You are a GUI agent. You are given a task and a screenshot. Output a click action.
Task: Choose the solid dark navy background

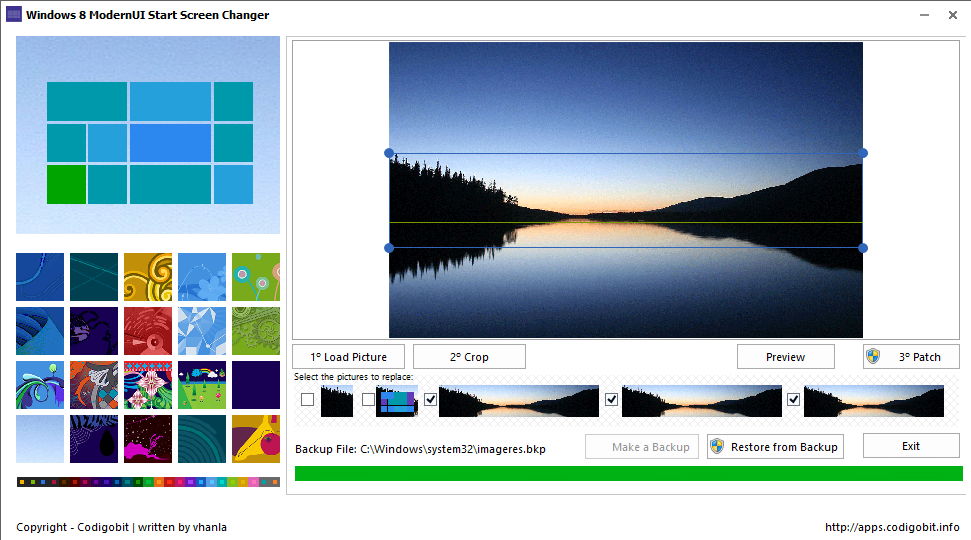pyautogui.click(x=256, y=385)
